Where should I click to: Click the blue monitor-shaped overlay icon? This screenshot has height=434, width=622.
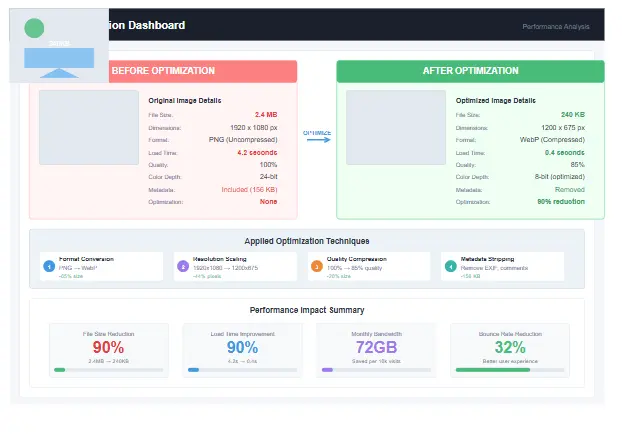point(59,62)
